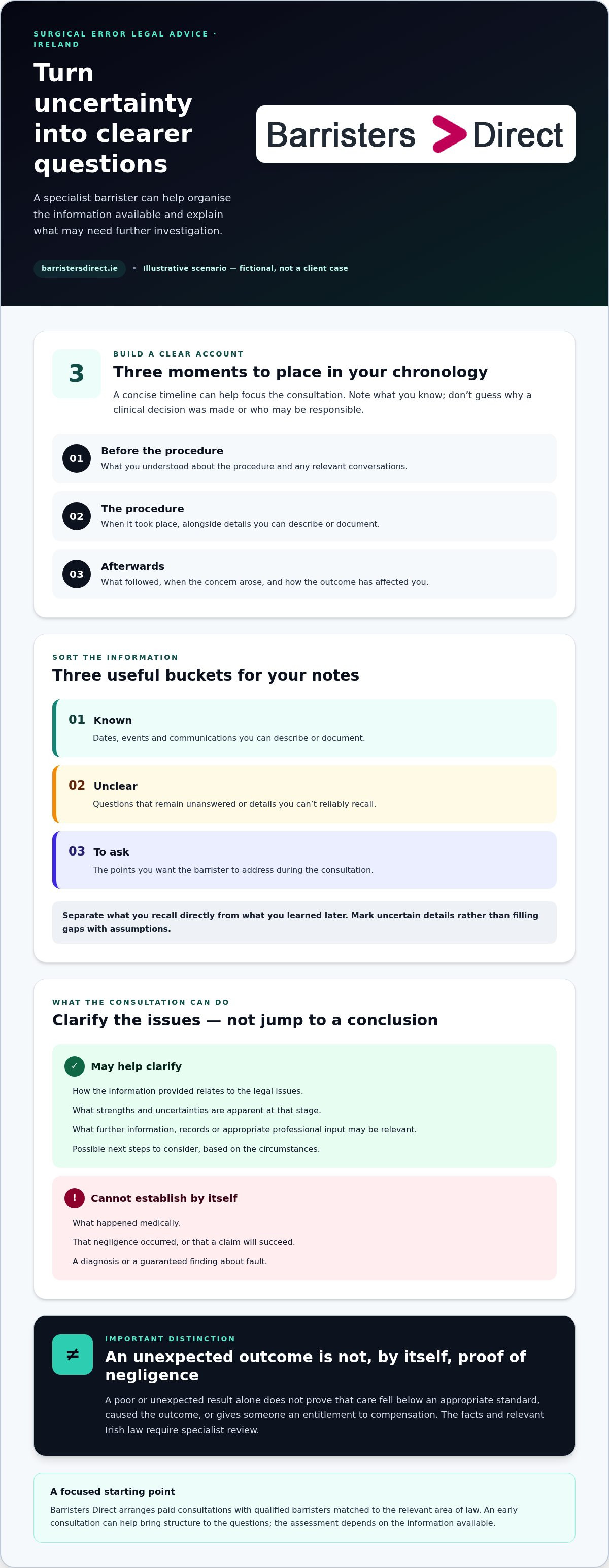Click the green checkmark icon for May help clarify
This screenshot has height=1568, width=609.
click(74, 1066)
